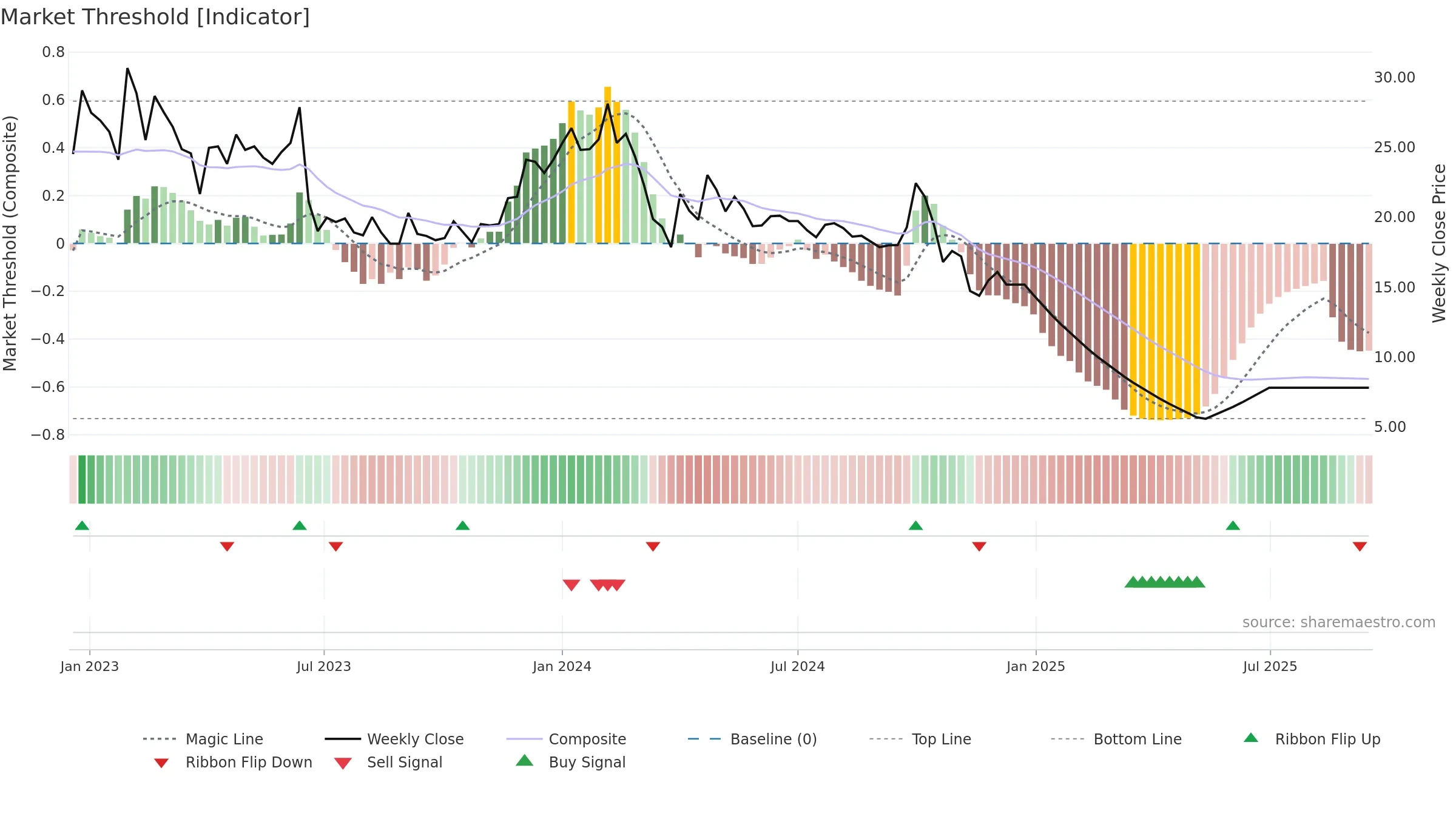Toggle the Ribbon Flip Down legend entry
The height and width of the screenshot is (819, 1456).
[x=232, y=762]
